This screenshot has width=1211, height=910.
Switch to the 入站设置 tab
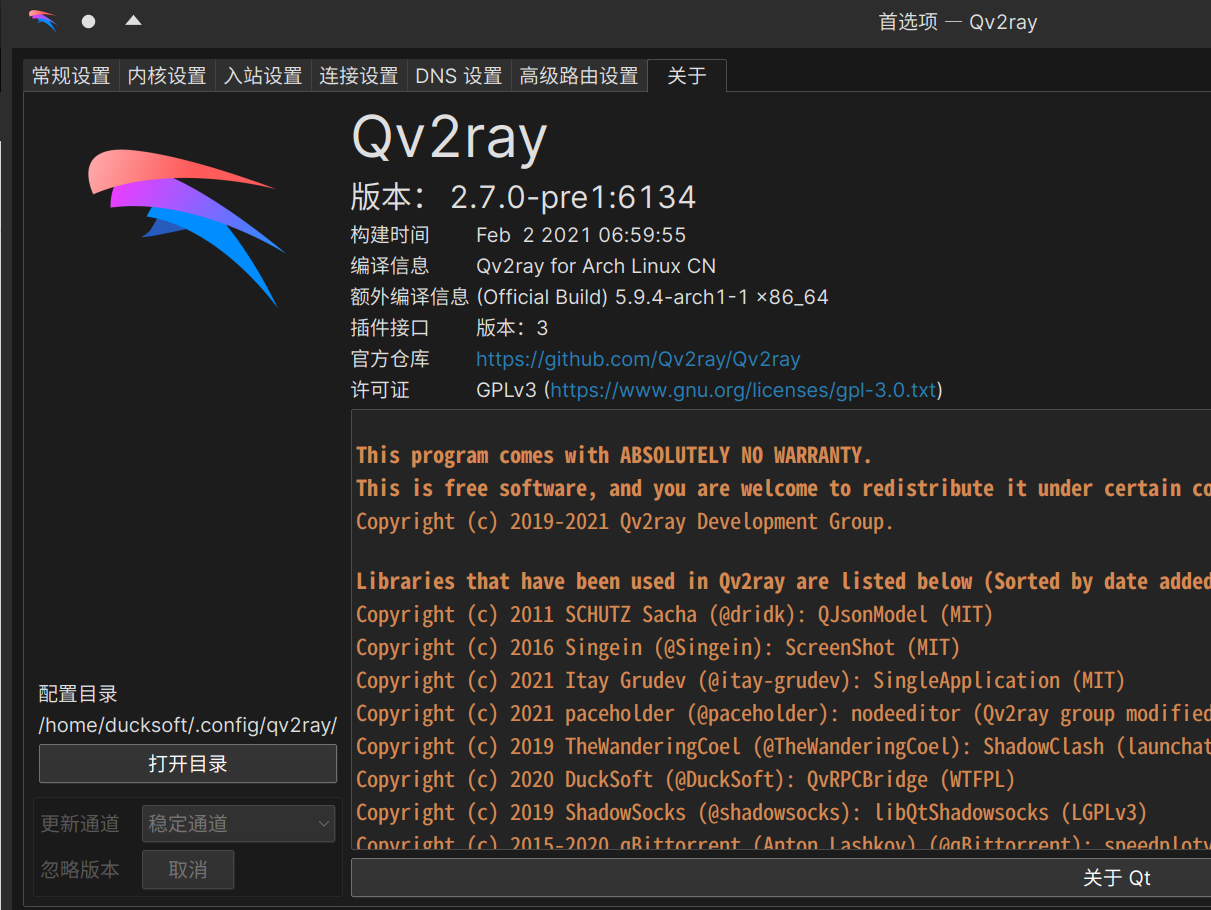pyautogui.click(x=262, y=75)
